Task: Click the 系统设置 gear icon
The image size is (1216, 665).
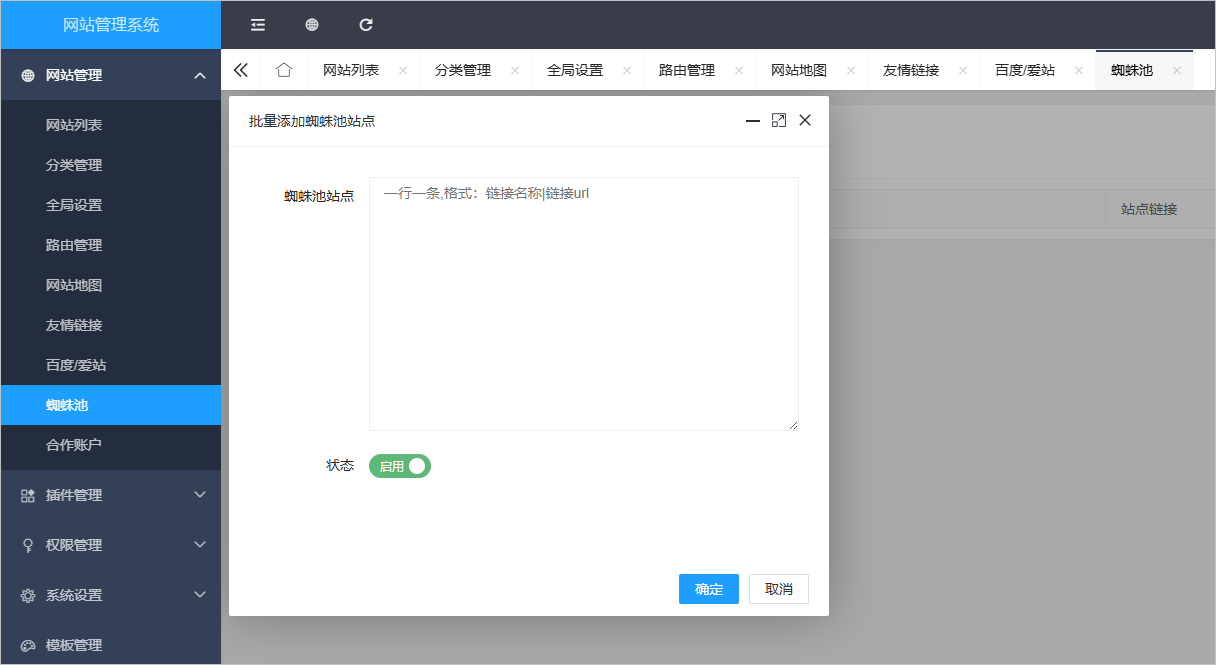Action: coord(28,595)
